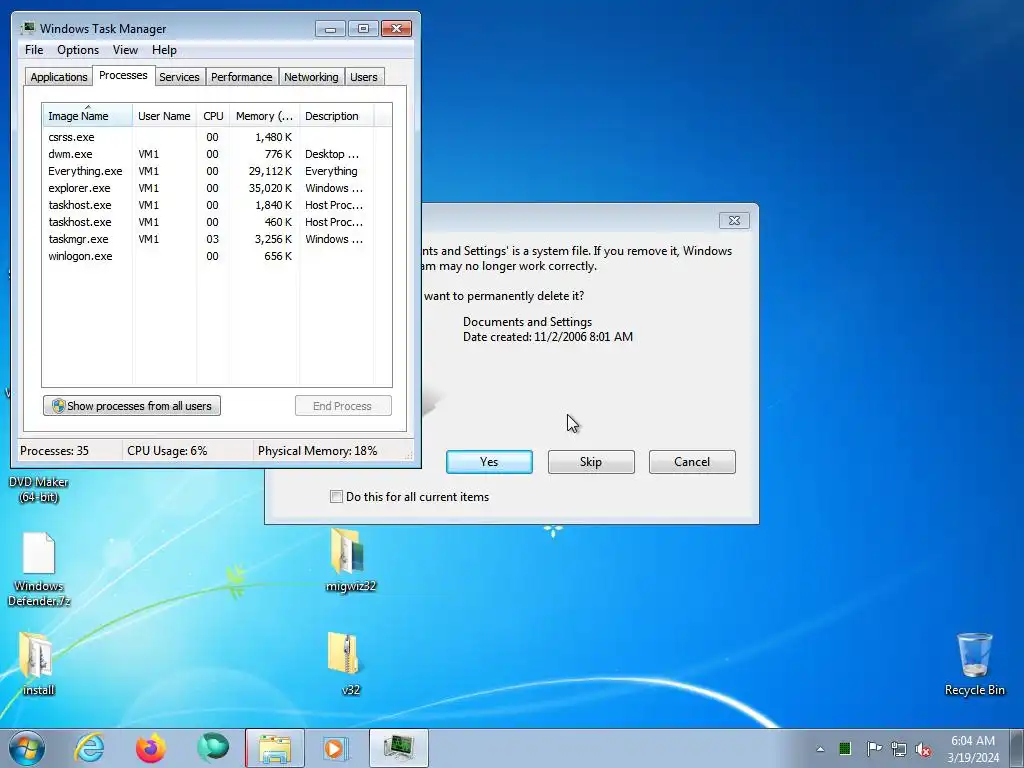
Task: Click Show processes from all users
Action: coord(132,406)
